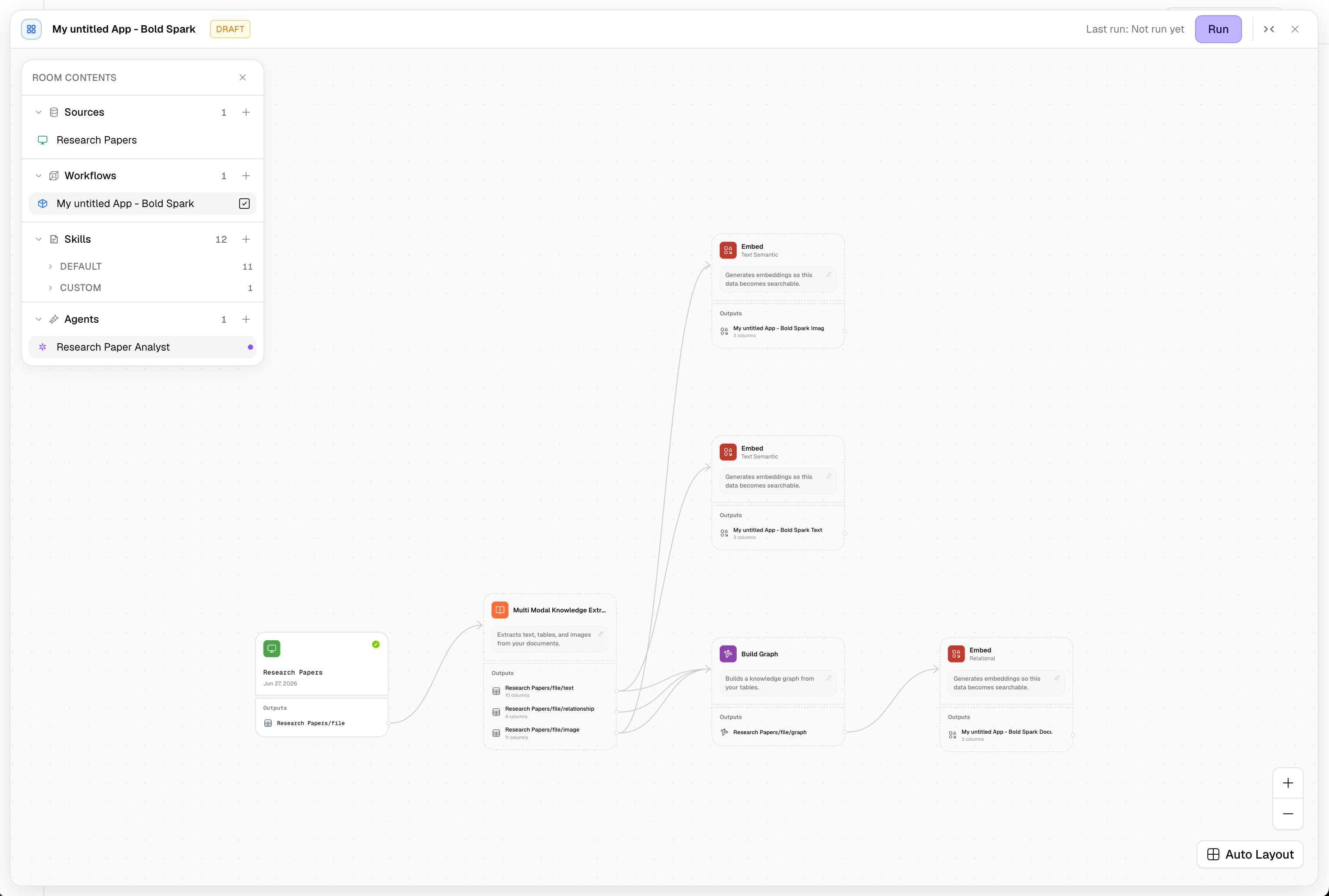Select the Research Paper Analyst agent
Screen dimensions: 1329x896
pos(142,348)
